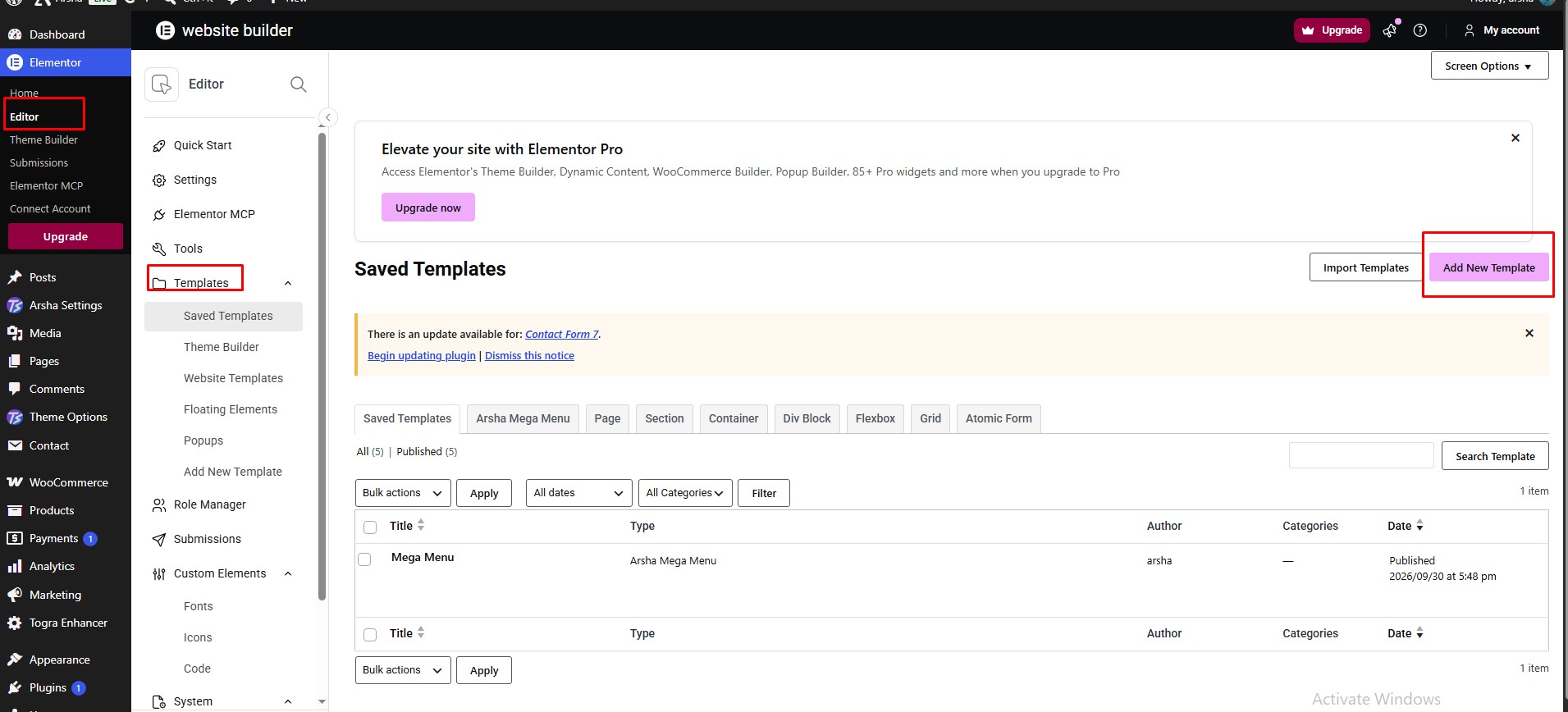Sort templates by the header Date column
The height and width of the screenshot is (712, 1568).
[x=1406, y=526]
